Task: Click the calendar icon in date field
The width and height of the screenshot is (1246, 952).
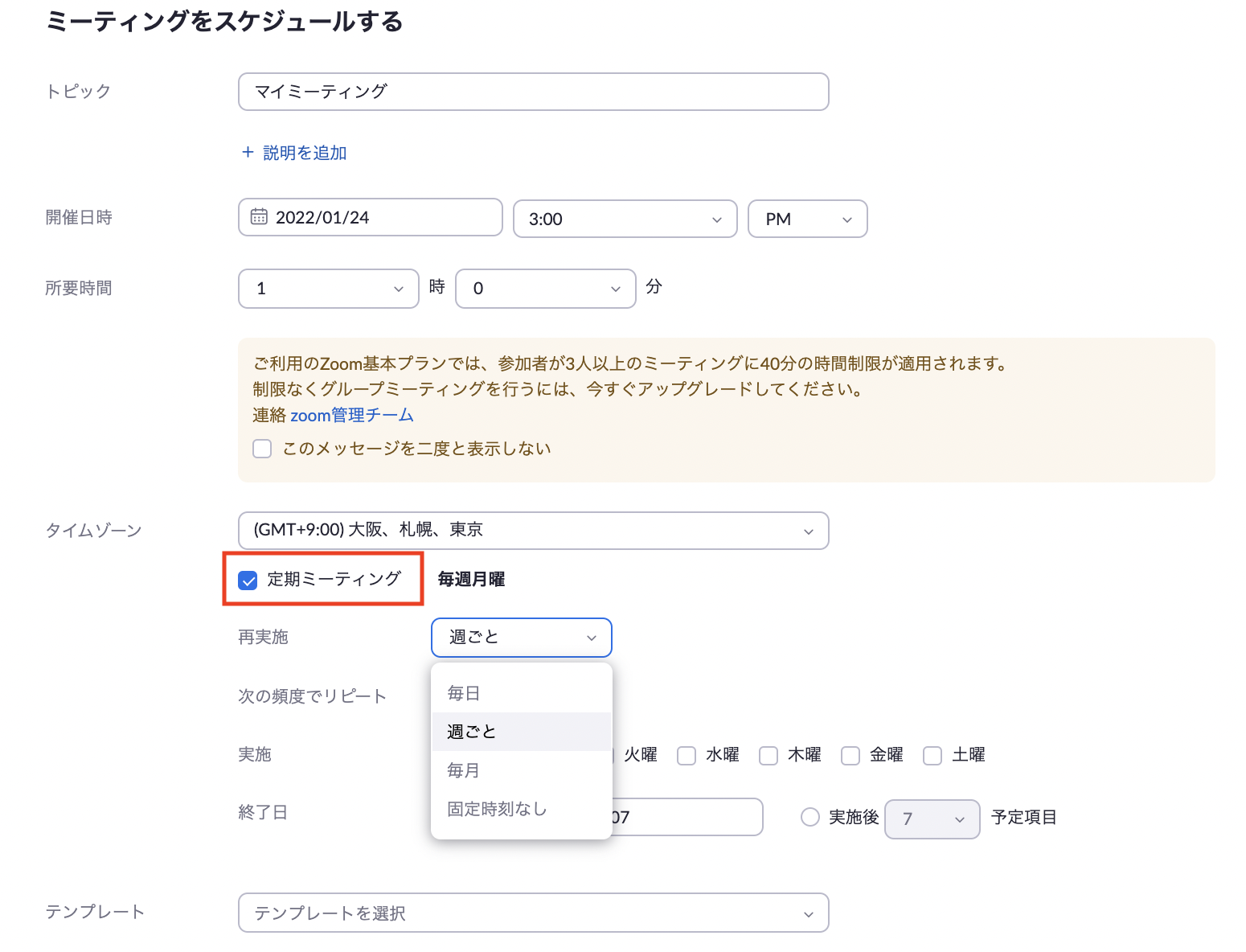Action: (x=259, y=217)
